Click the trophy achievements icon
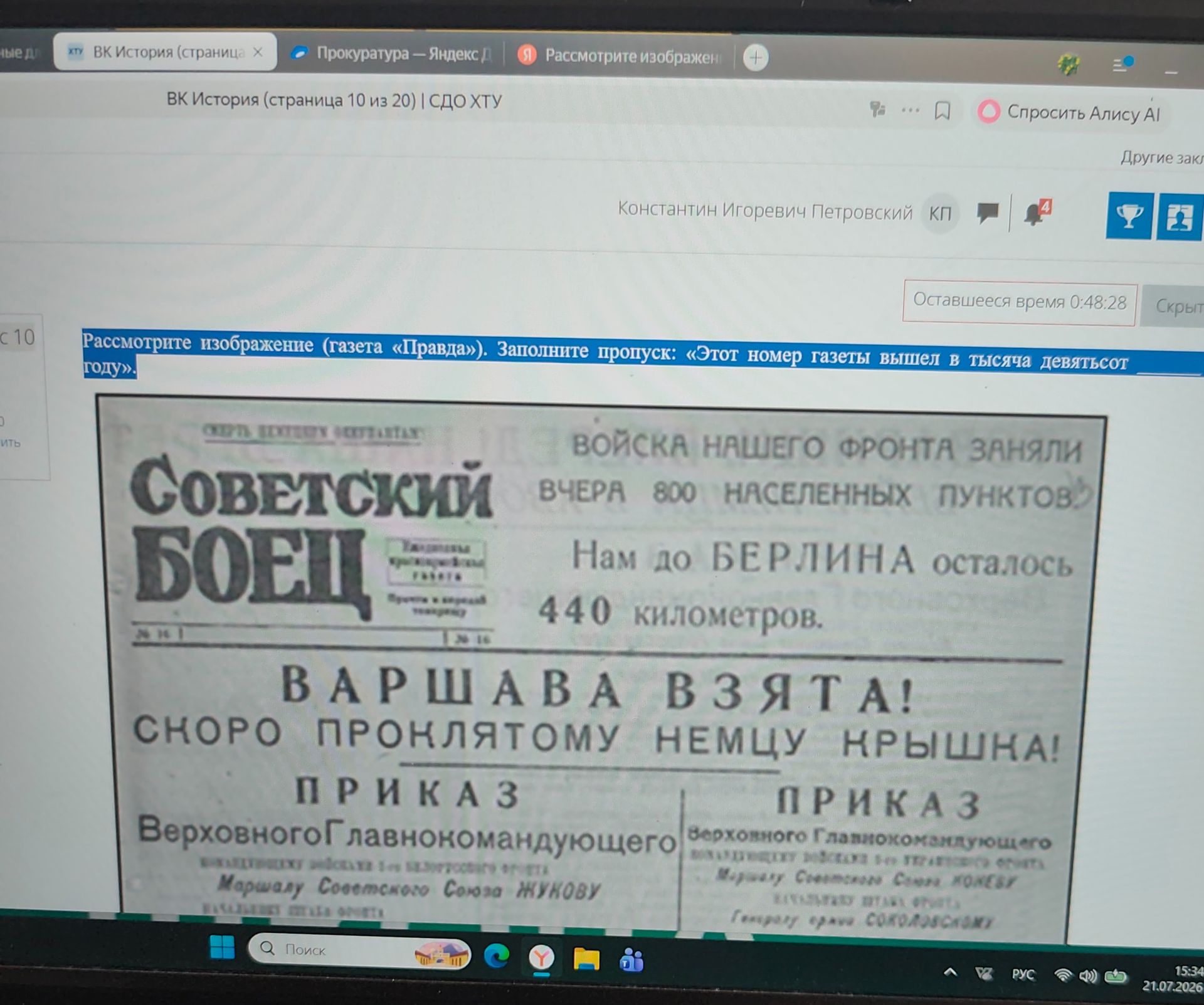This screenshot has width=1204, height=1005. coord(1129,216)
